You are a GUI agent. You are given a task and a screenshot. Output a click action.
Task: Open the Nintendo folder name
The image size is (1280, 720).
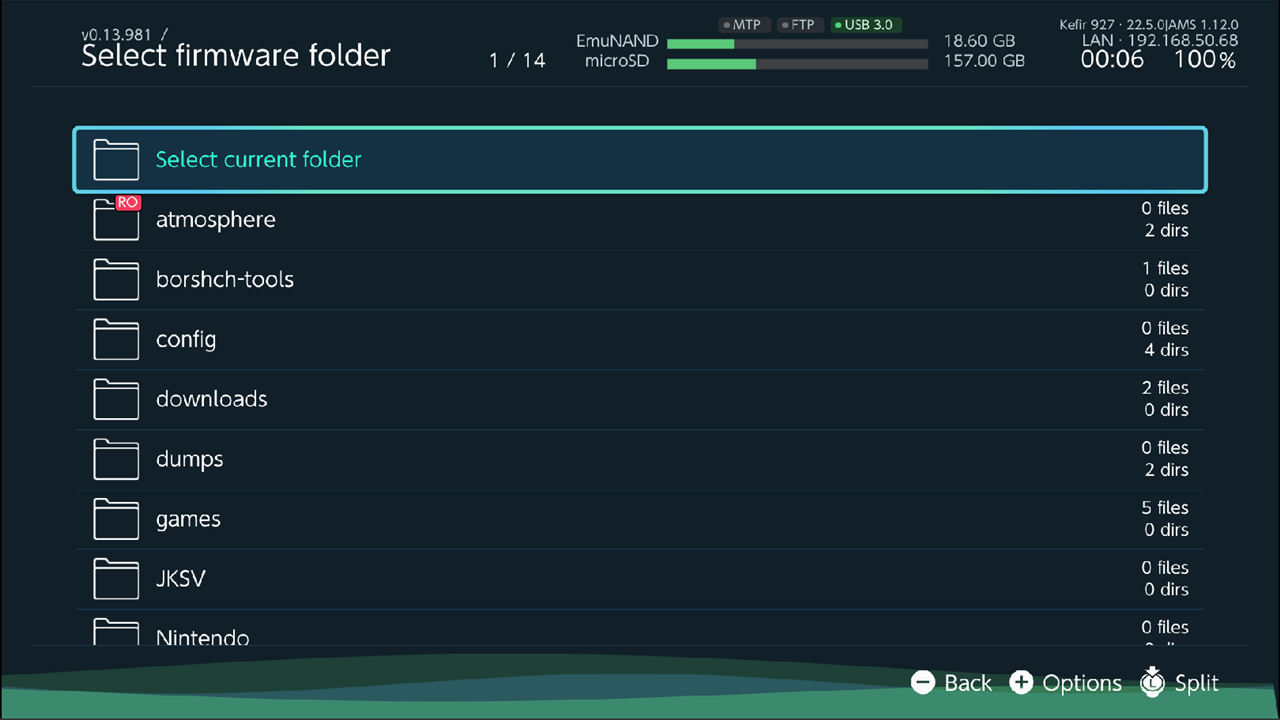click(x=203, y=637)
